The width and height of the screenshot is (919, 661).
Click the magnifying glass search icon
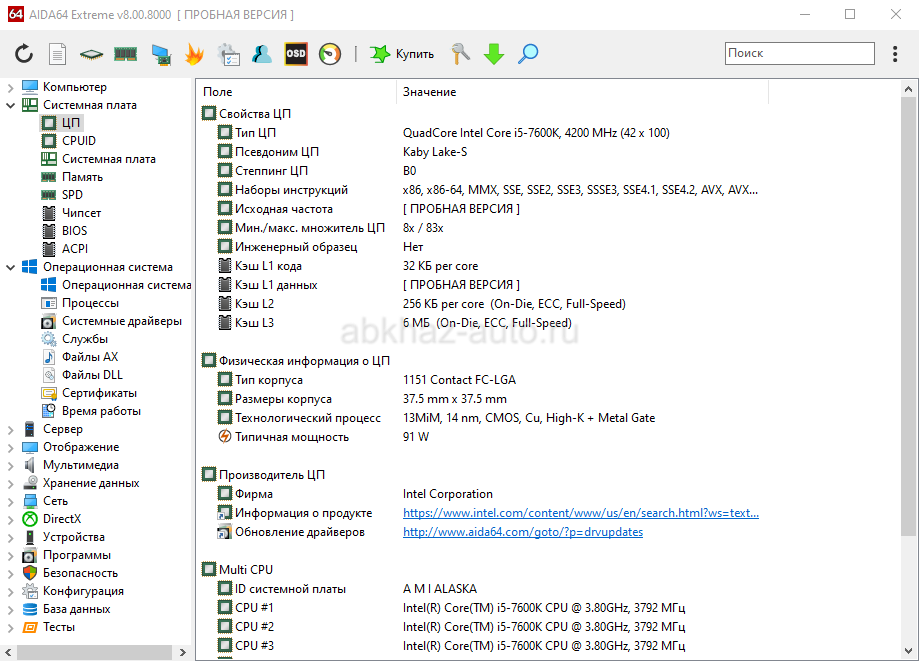(x=528, y=54)
